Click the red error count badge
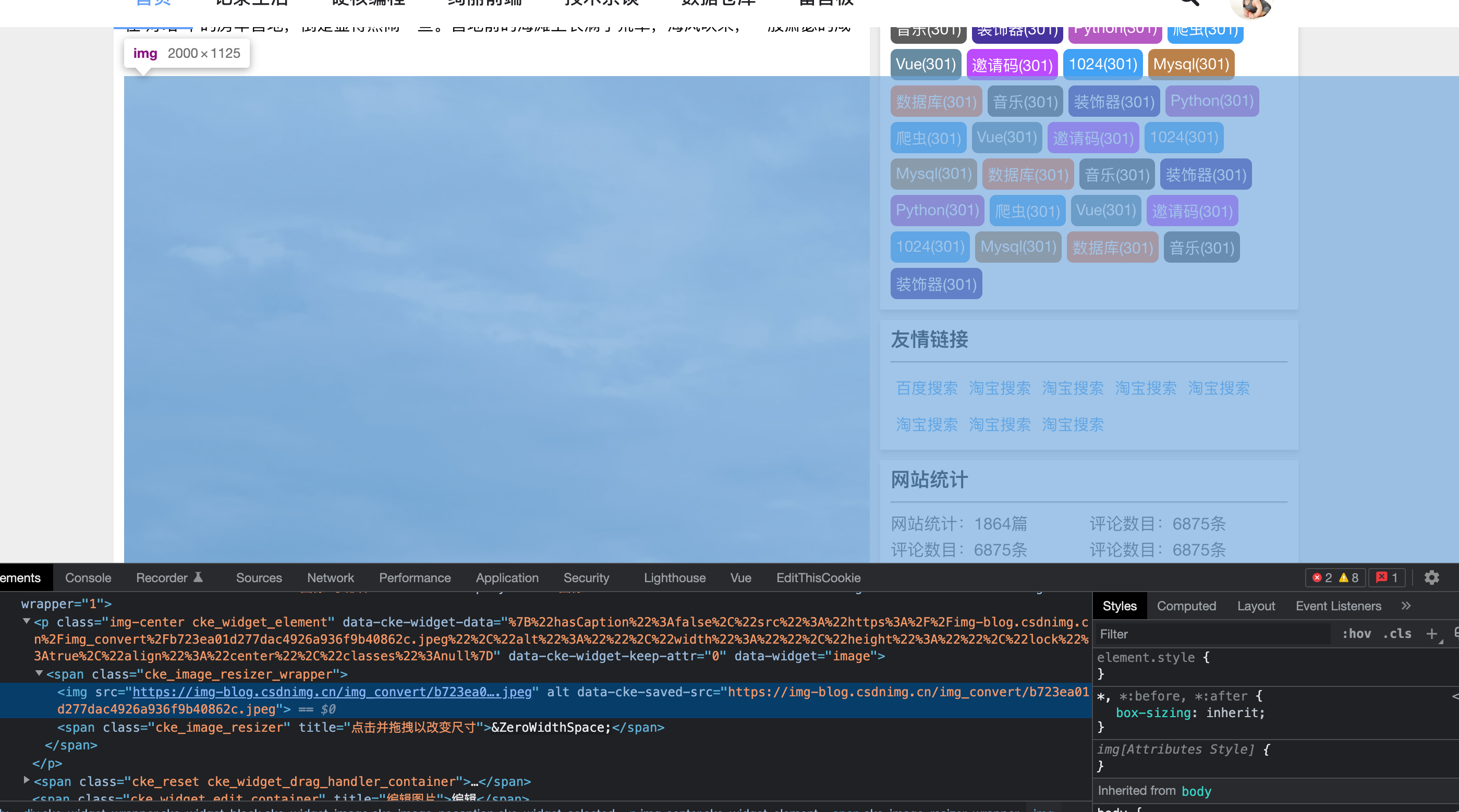 pos(1322,577)
